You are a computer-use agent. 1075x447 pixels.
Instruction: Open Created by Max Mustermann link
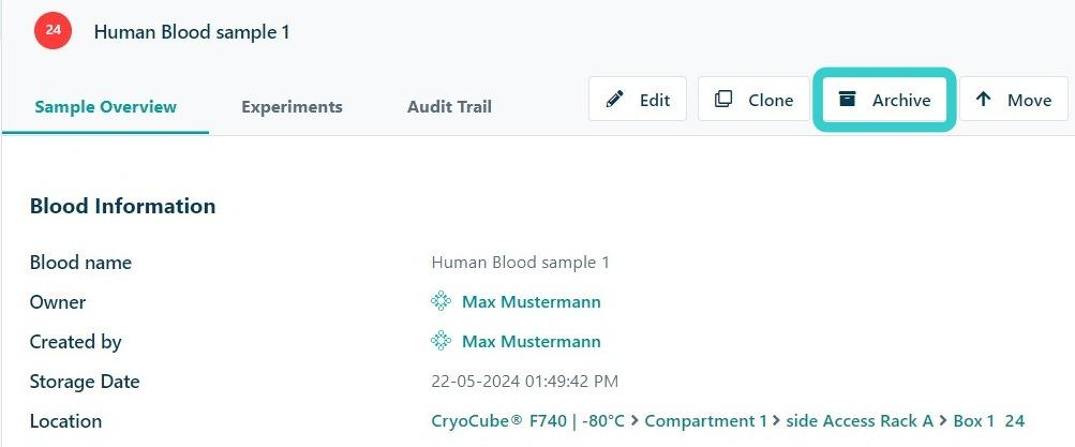click(531, 341)
